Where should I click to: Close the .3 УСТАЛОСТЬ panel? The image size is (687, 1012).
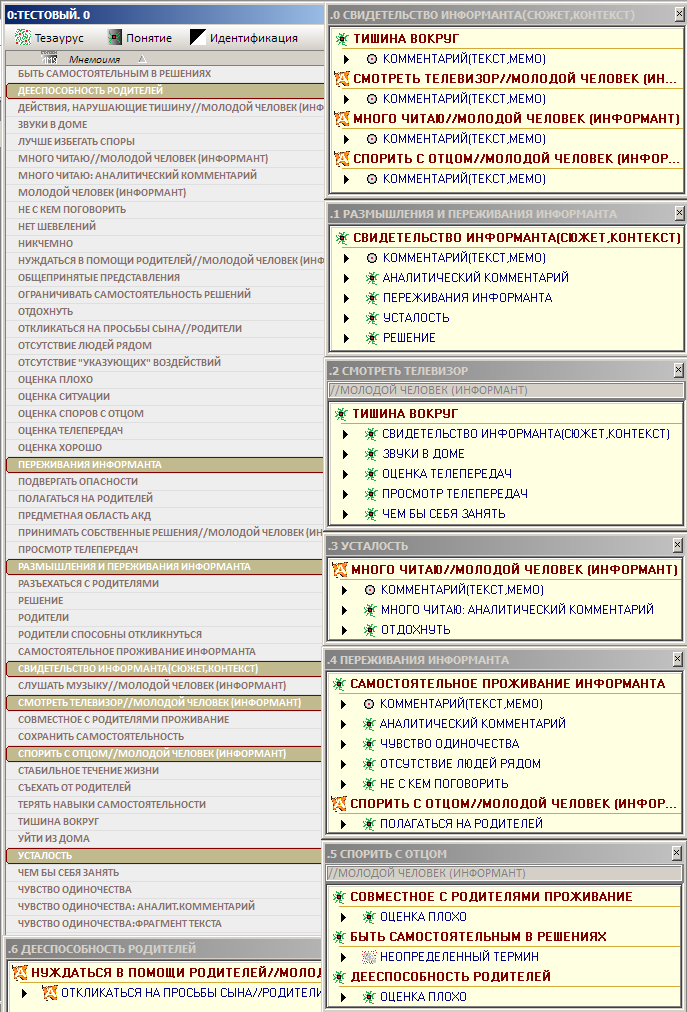pos(677,546)
